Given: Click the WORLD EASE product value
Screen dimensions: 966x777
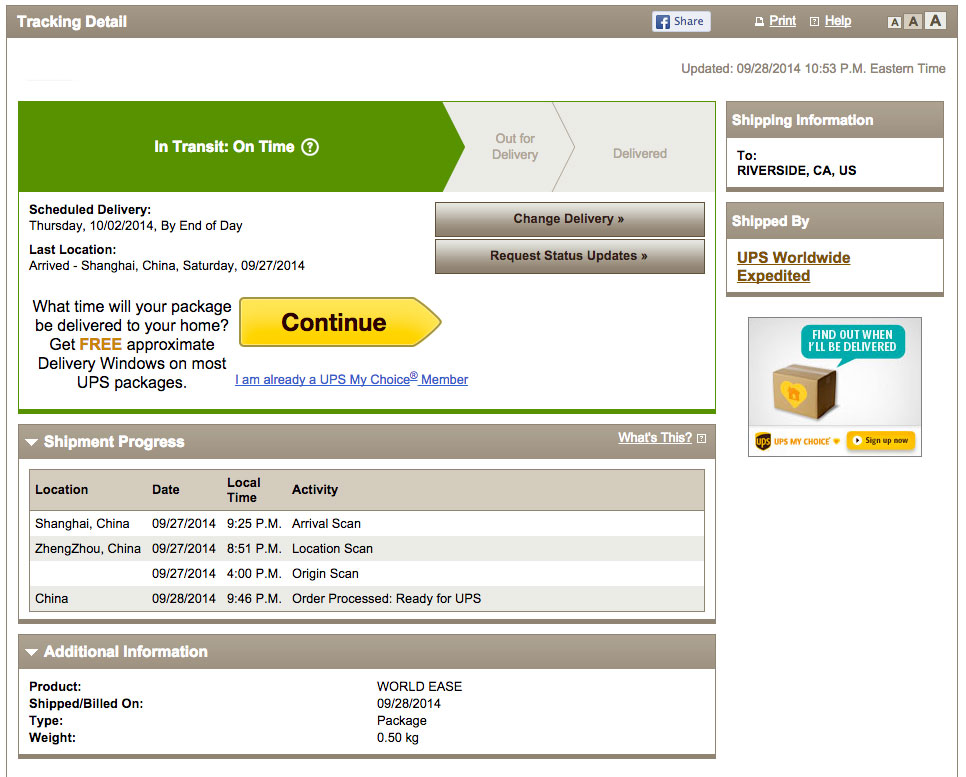Looking at the screenshot, I should coord(419,686).
